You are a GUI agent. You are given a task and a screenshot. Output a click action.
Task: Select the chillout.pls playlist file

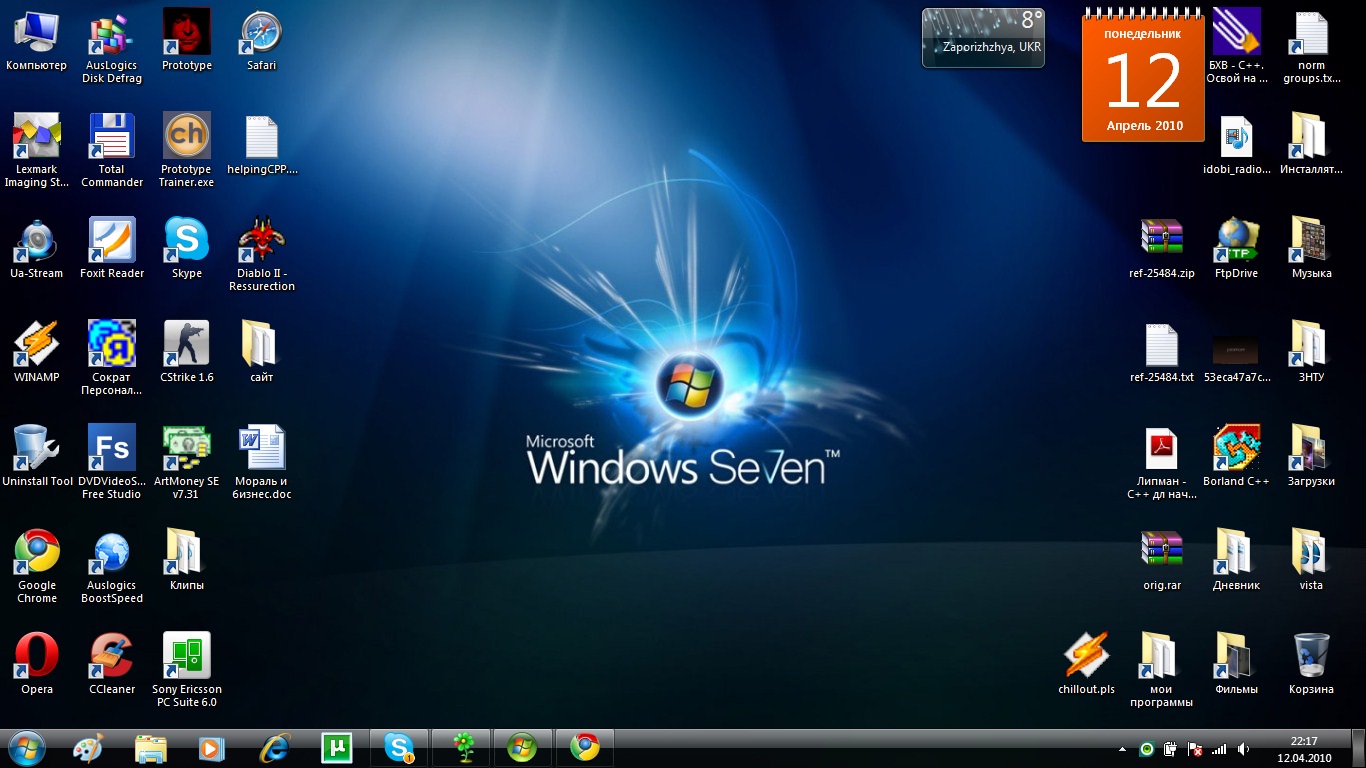tap(1086, 664)
